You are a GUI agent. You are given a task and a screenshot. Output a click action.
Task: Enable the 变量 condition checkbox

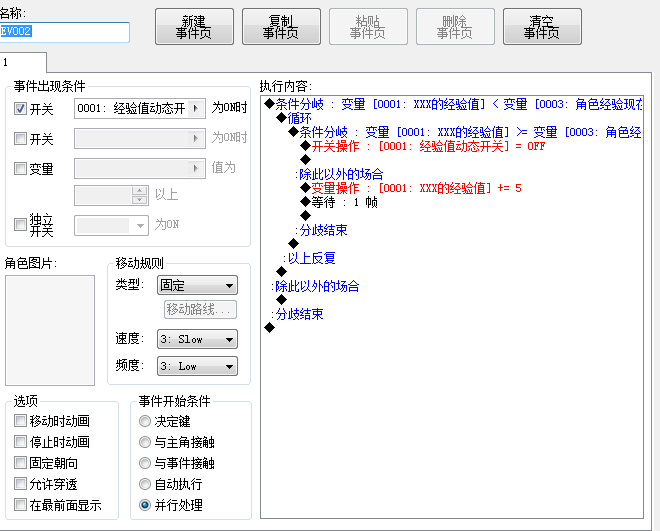coord(20,168)
